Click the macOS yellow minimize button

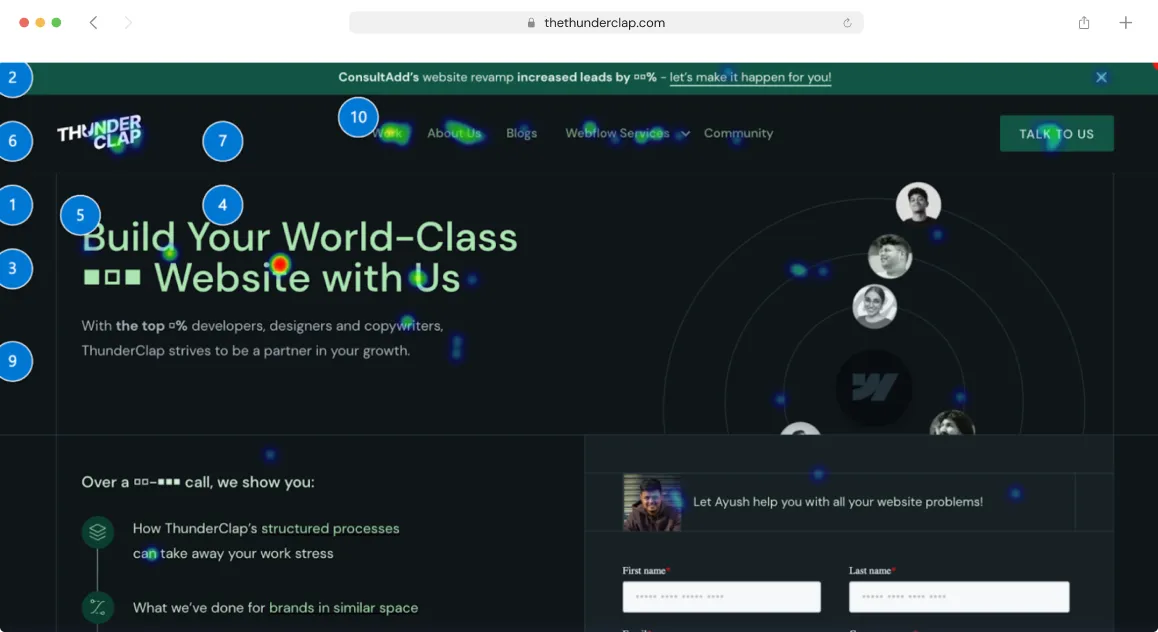pos(40,23)
